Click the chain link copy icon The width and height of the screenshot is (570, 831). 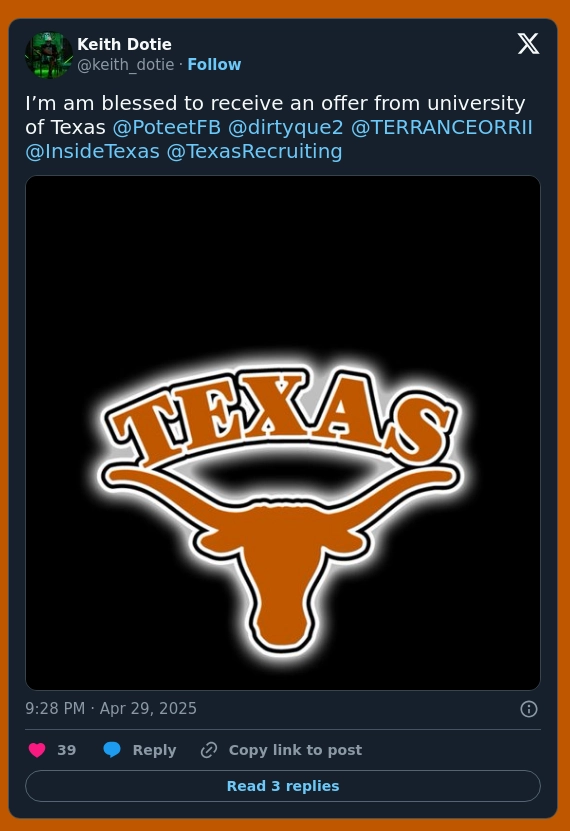[x=209, y=750]
